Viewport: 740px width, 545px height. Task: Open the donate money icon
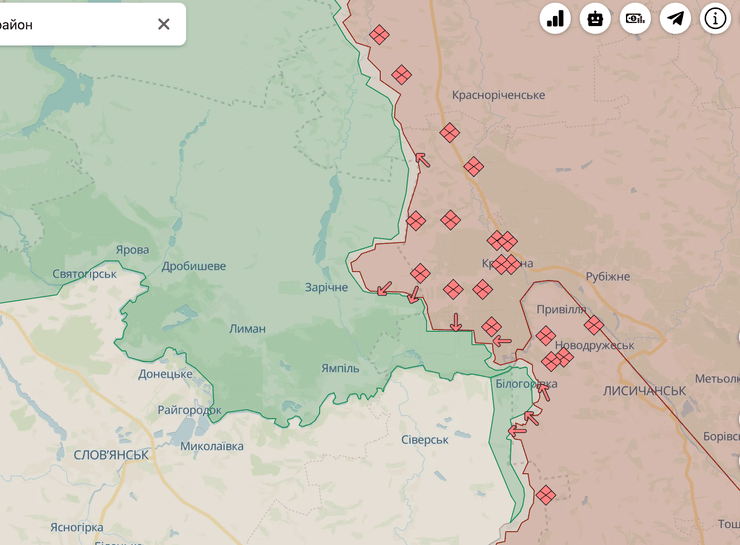636,18
